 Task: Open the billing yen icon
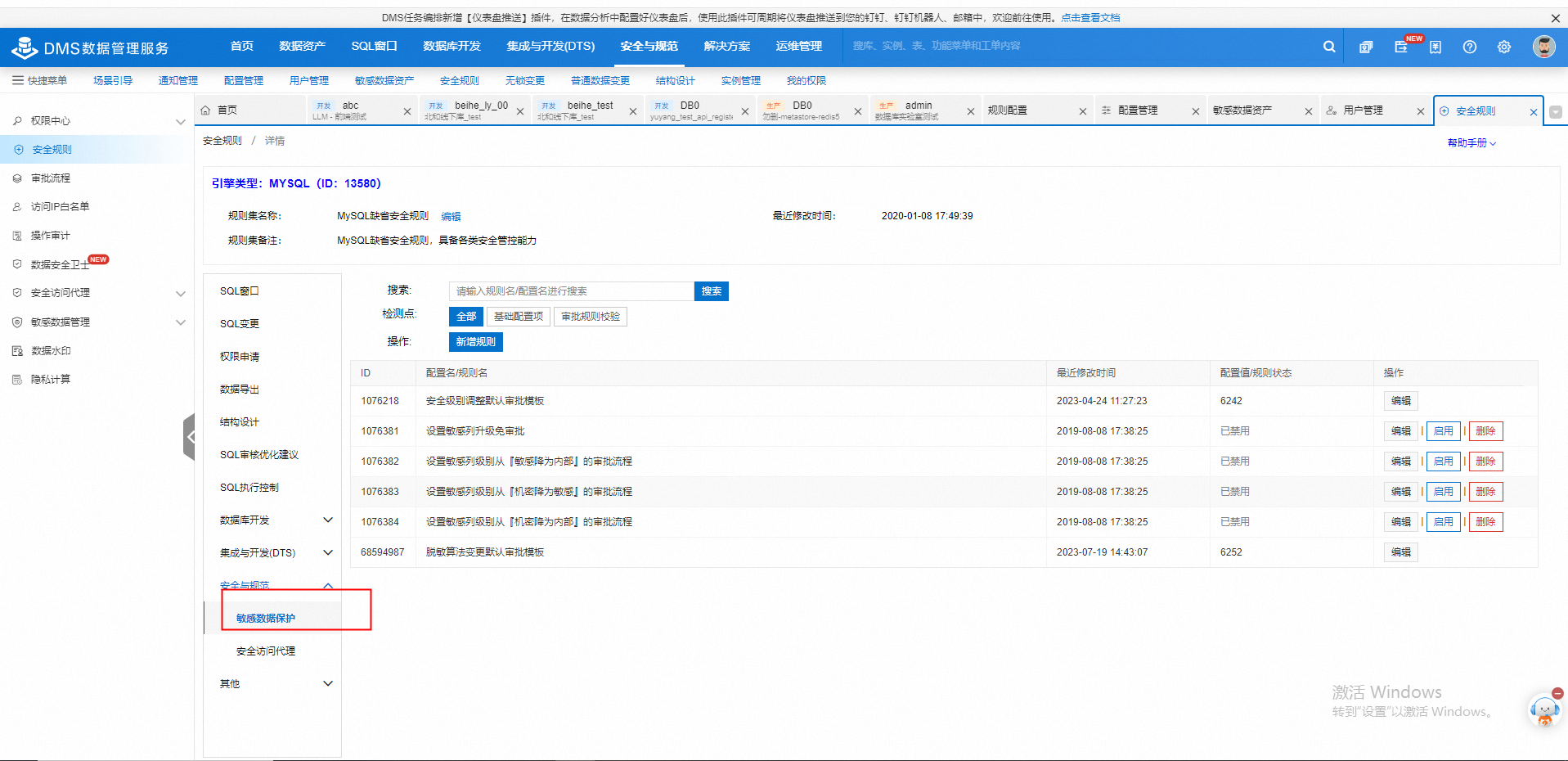[x=1435, y=47]
